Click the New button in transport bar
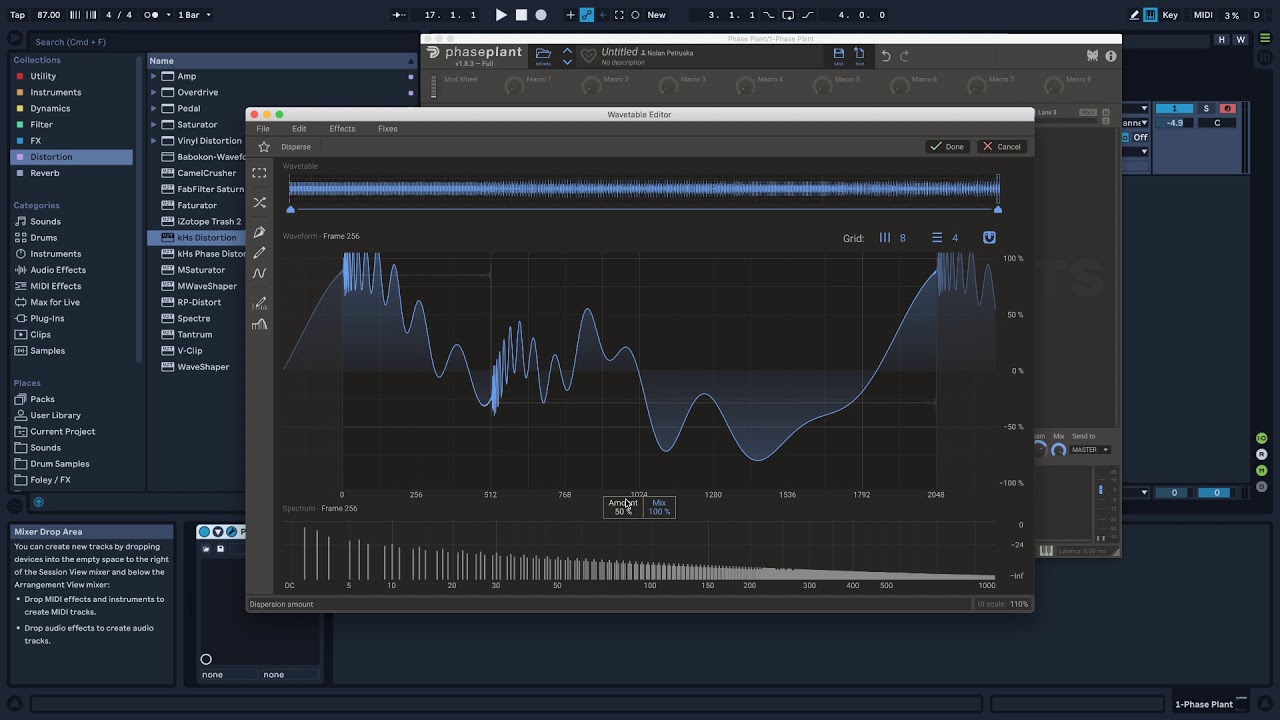 coord(656,15)
